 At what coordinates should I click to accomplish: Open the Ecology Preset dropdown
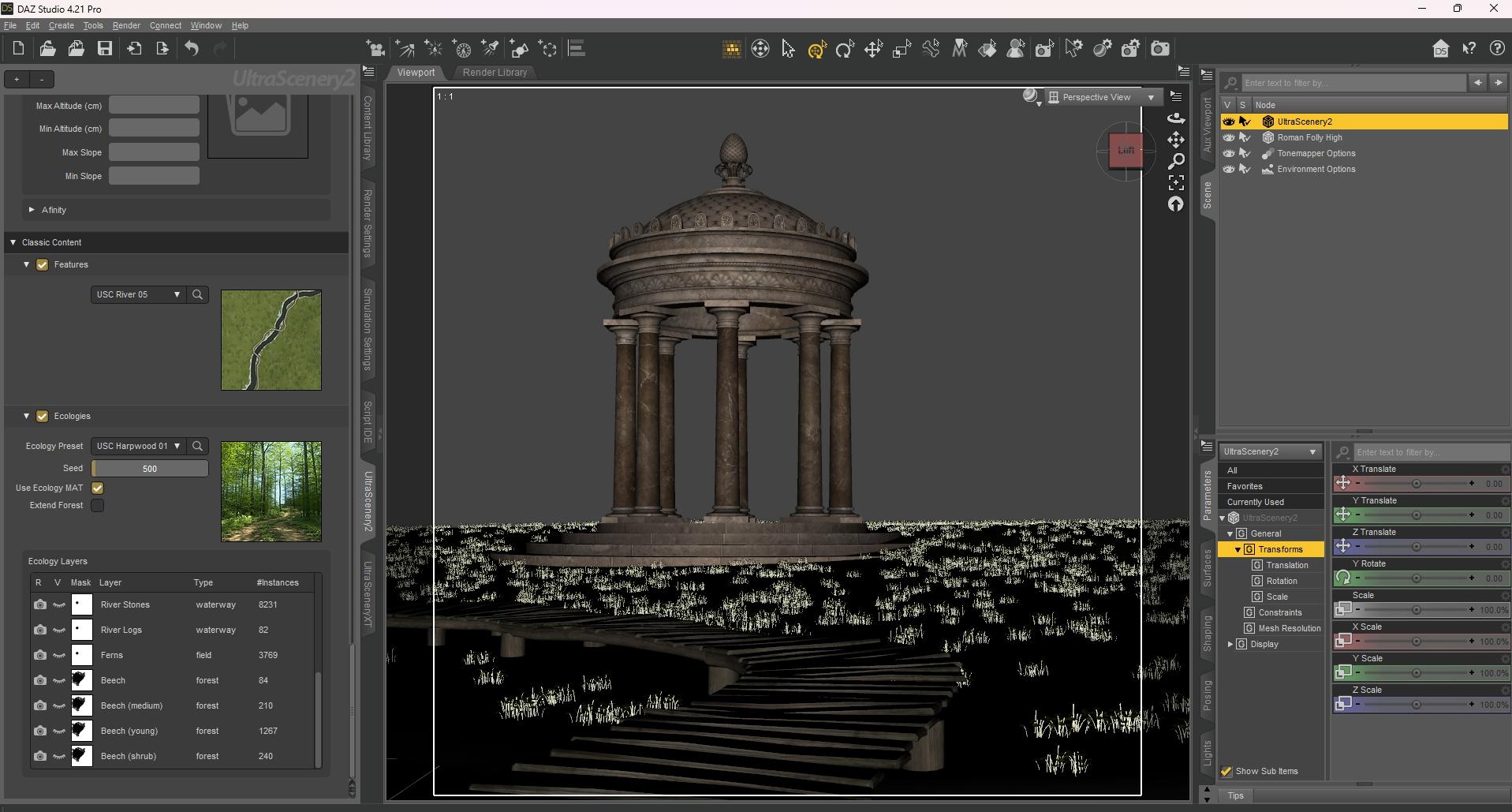[137, 446]
